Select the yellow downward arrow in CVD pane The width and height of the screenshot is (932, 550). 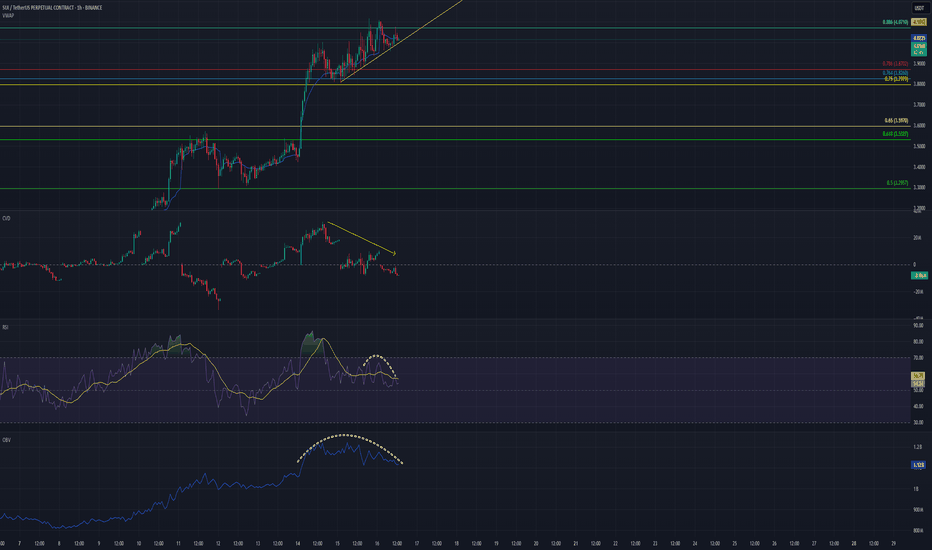361,238
